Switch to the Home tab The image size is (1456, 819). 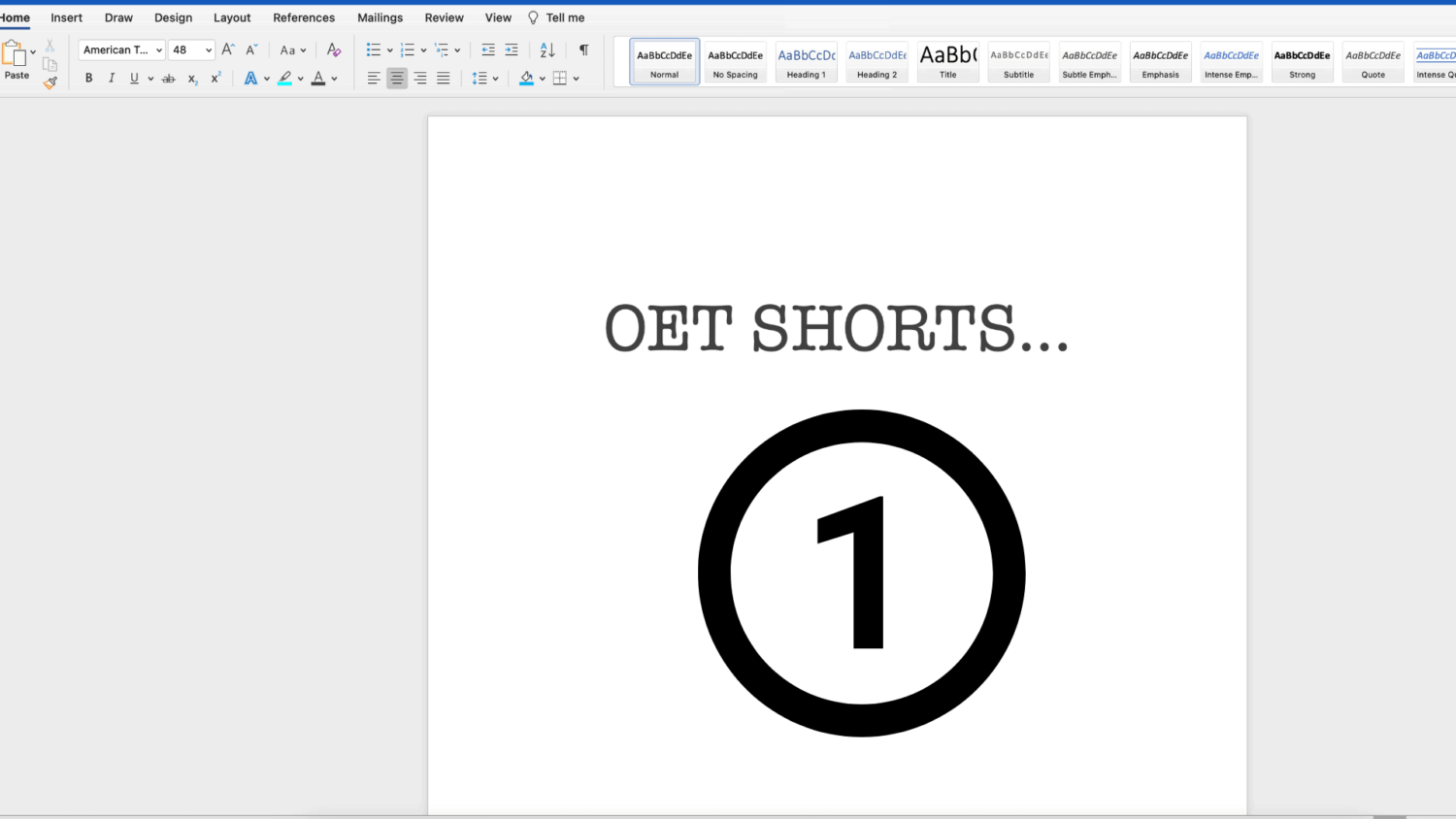click(x=15, y=17)
